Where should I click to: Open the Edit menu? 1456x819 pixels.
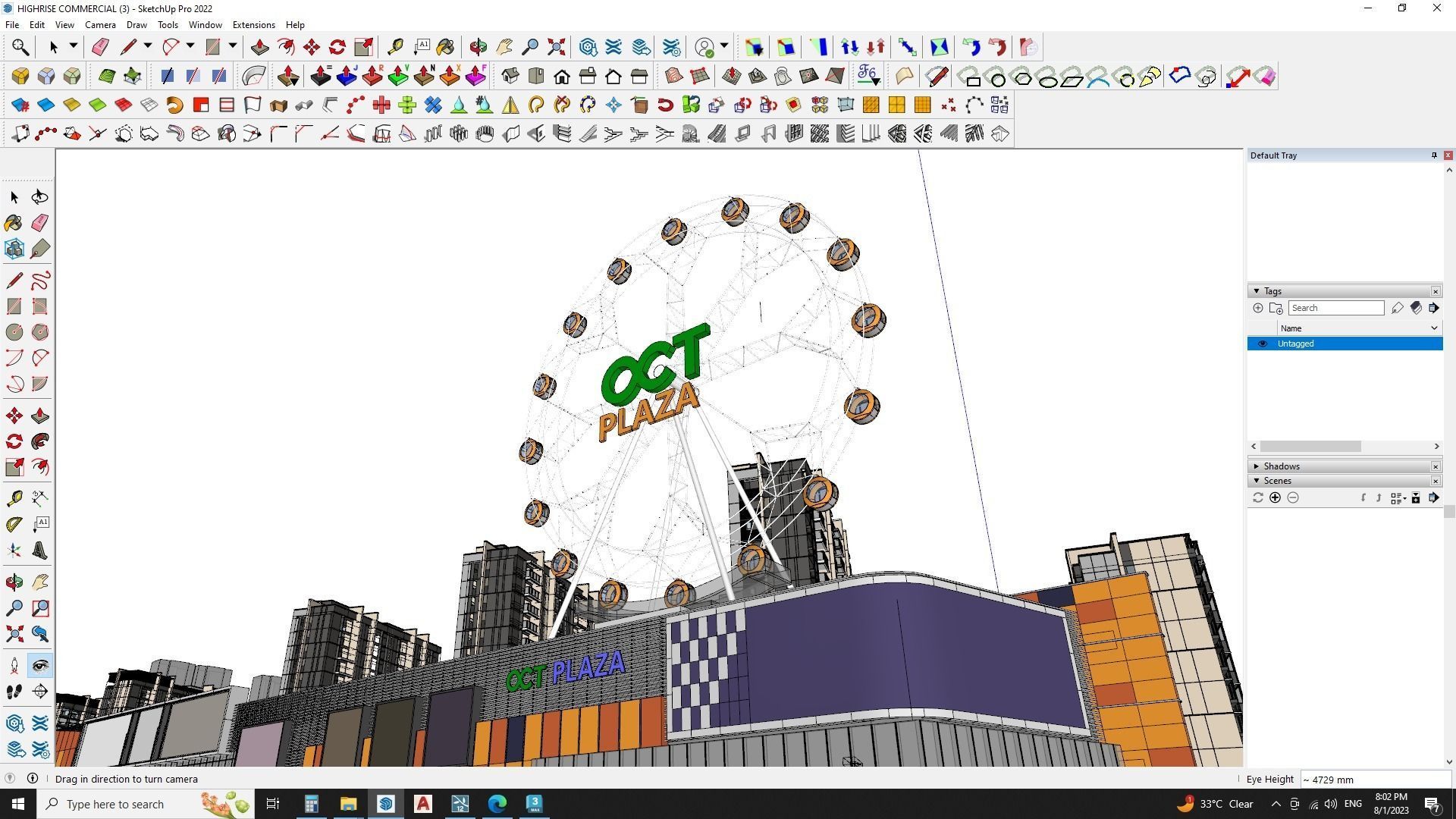37,25
